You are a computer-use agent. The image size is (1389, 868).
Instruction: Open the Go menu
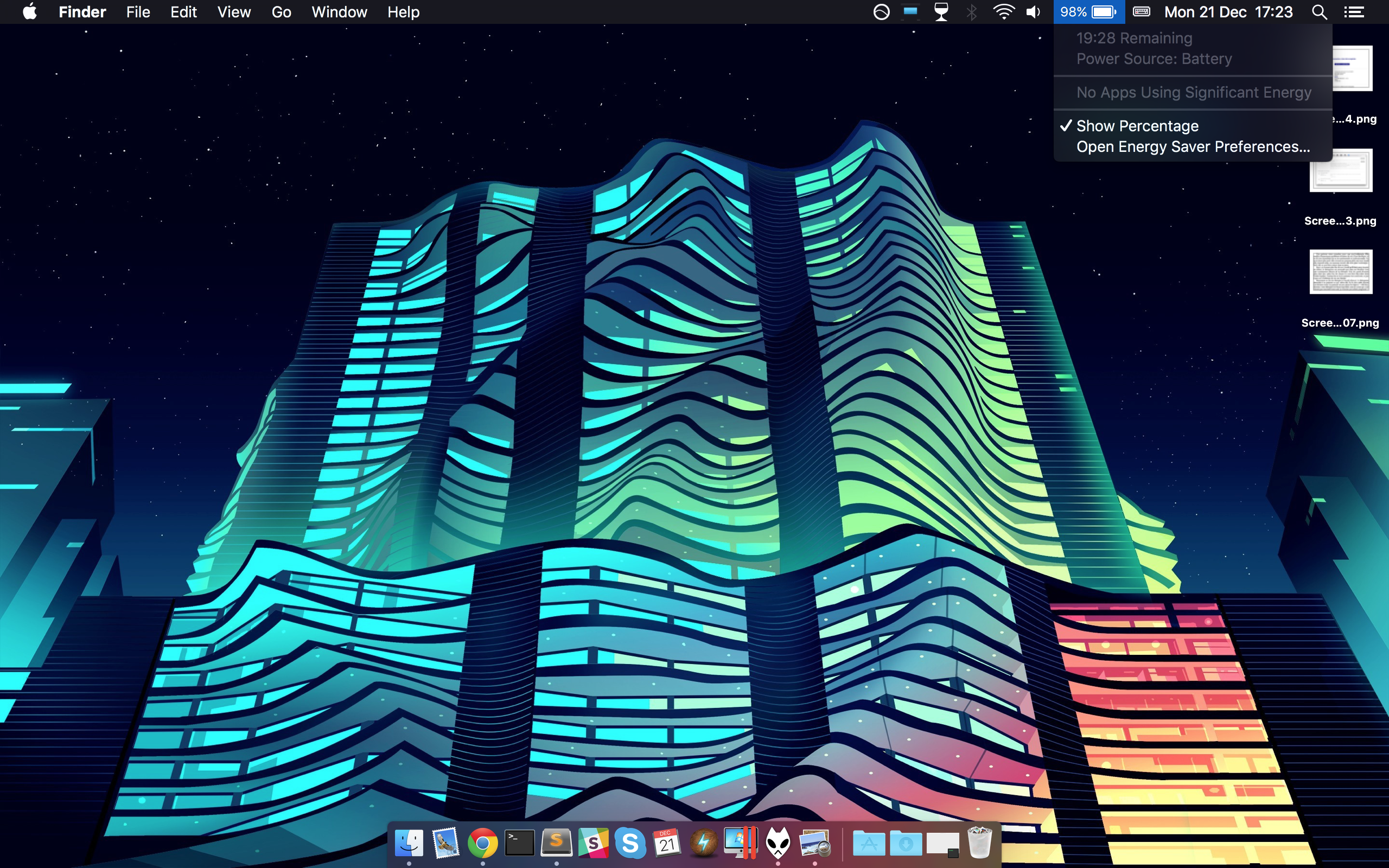coord(281,12)
